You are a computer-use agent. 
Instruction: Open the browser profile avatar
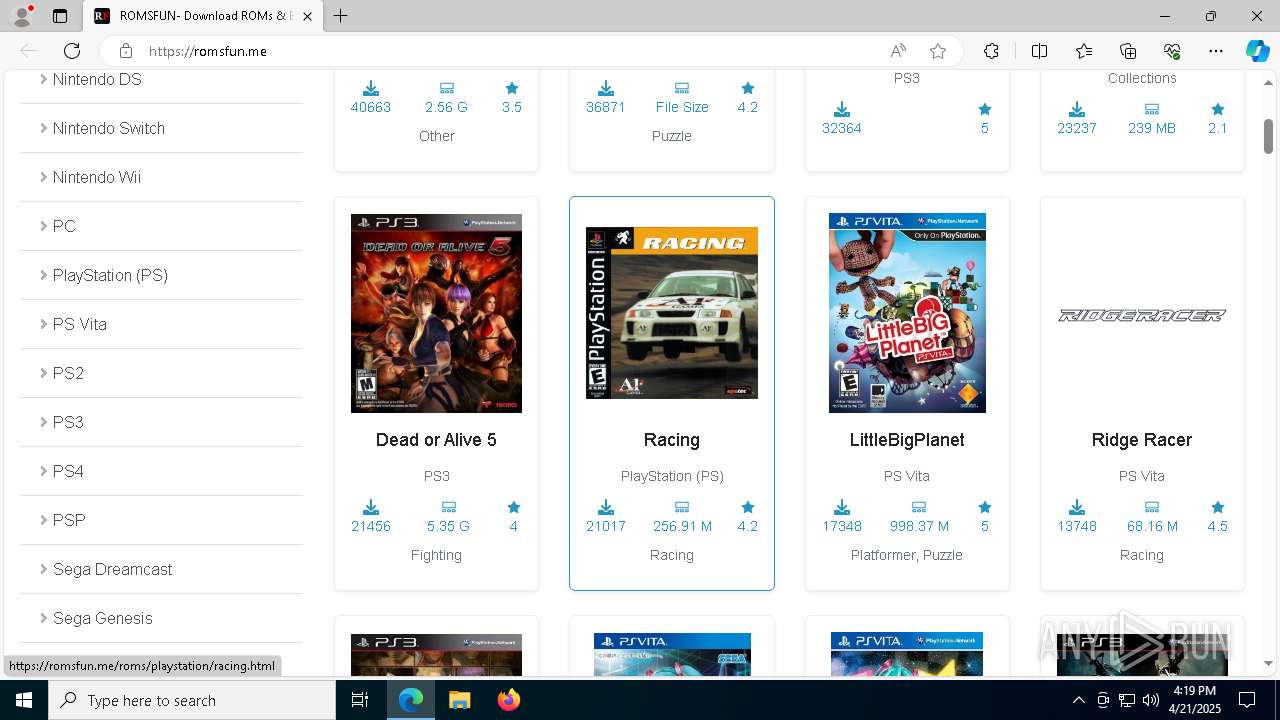point(22,16)
